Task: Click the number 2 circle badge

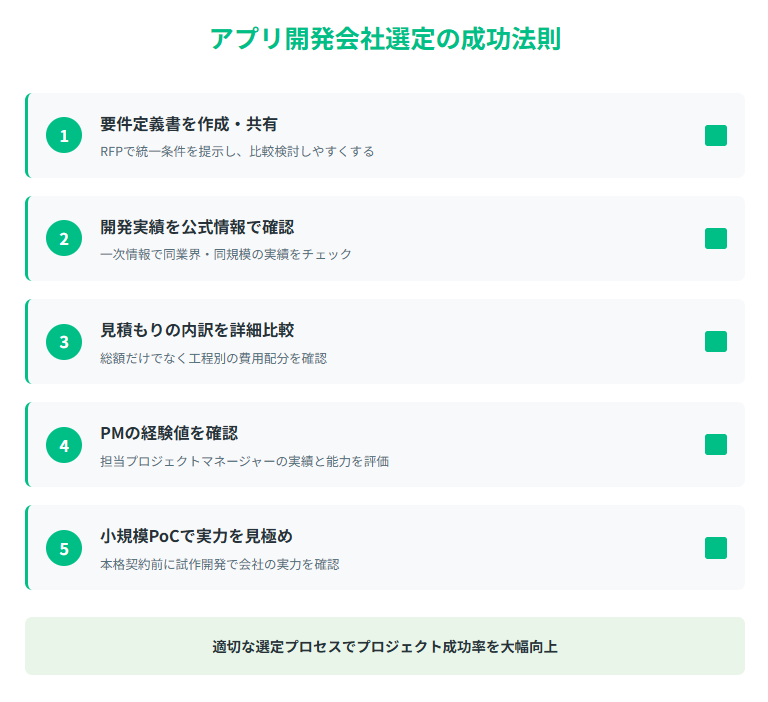Action: (x=64, y=238)
